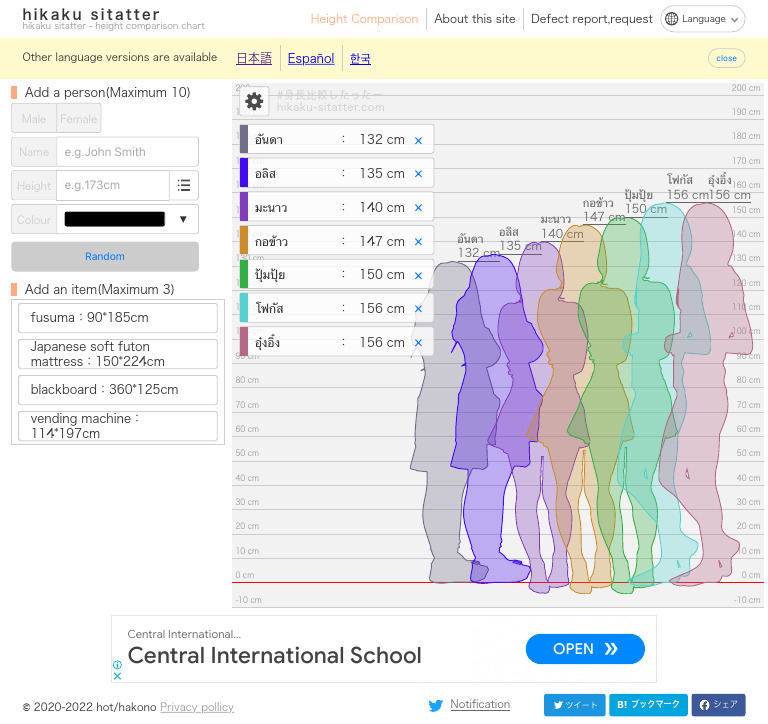This screenshot has width=768, height=724.
Task: Add the vending machine item
Action: pos(118,426)
